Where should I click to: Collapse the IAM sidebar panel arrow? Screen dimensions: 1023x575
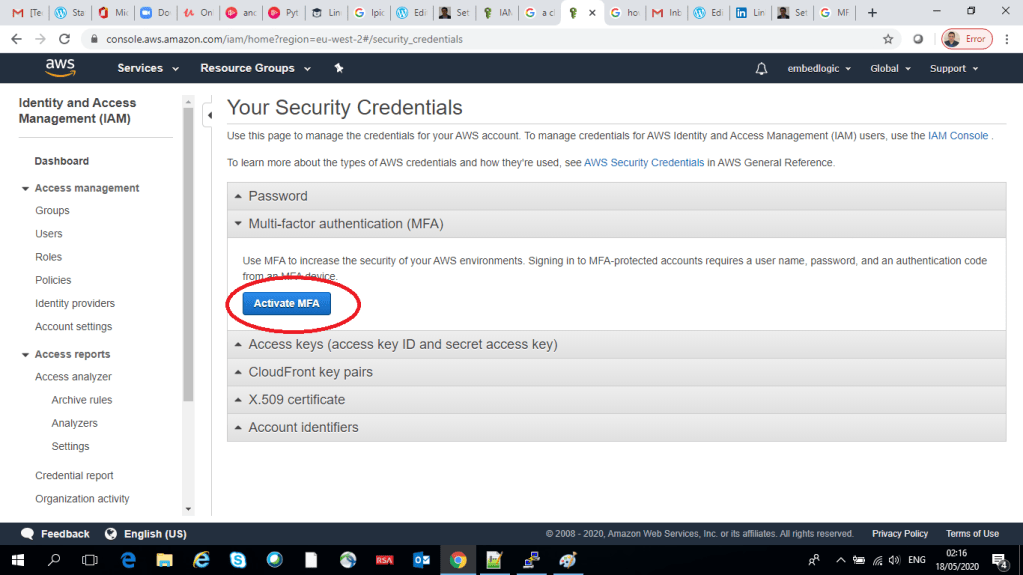[209, 115]
